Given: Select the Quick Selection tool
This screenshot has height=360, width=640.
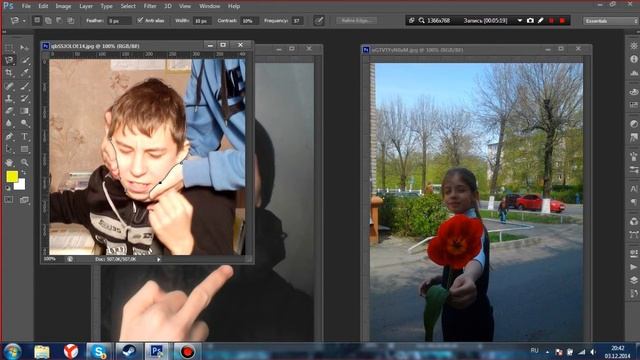Looking at the screenshot, I should coord(24,60).
